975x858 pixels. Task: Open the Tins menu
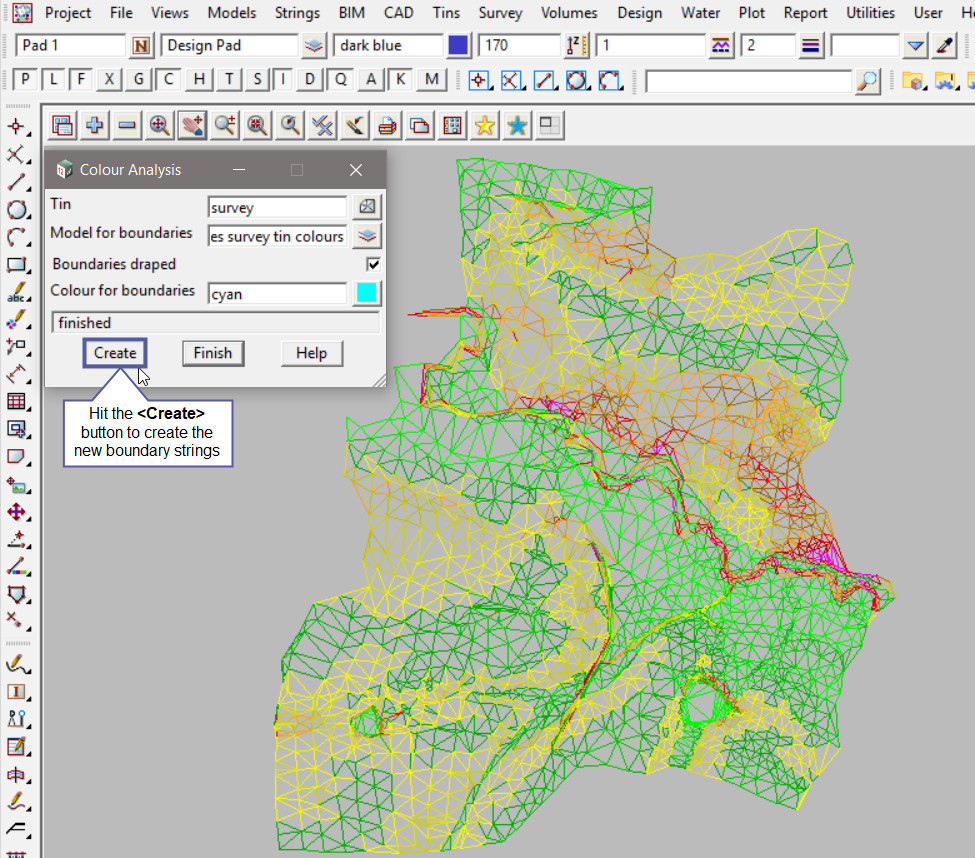446,13
